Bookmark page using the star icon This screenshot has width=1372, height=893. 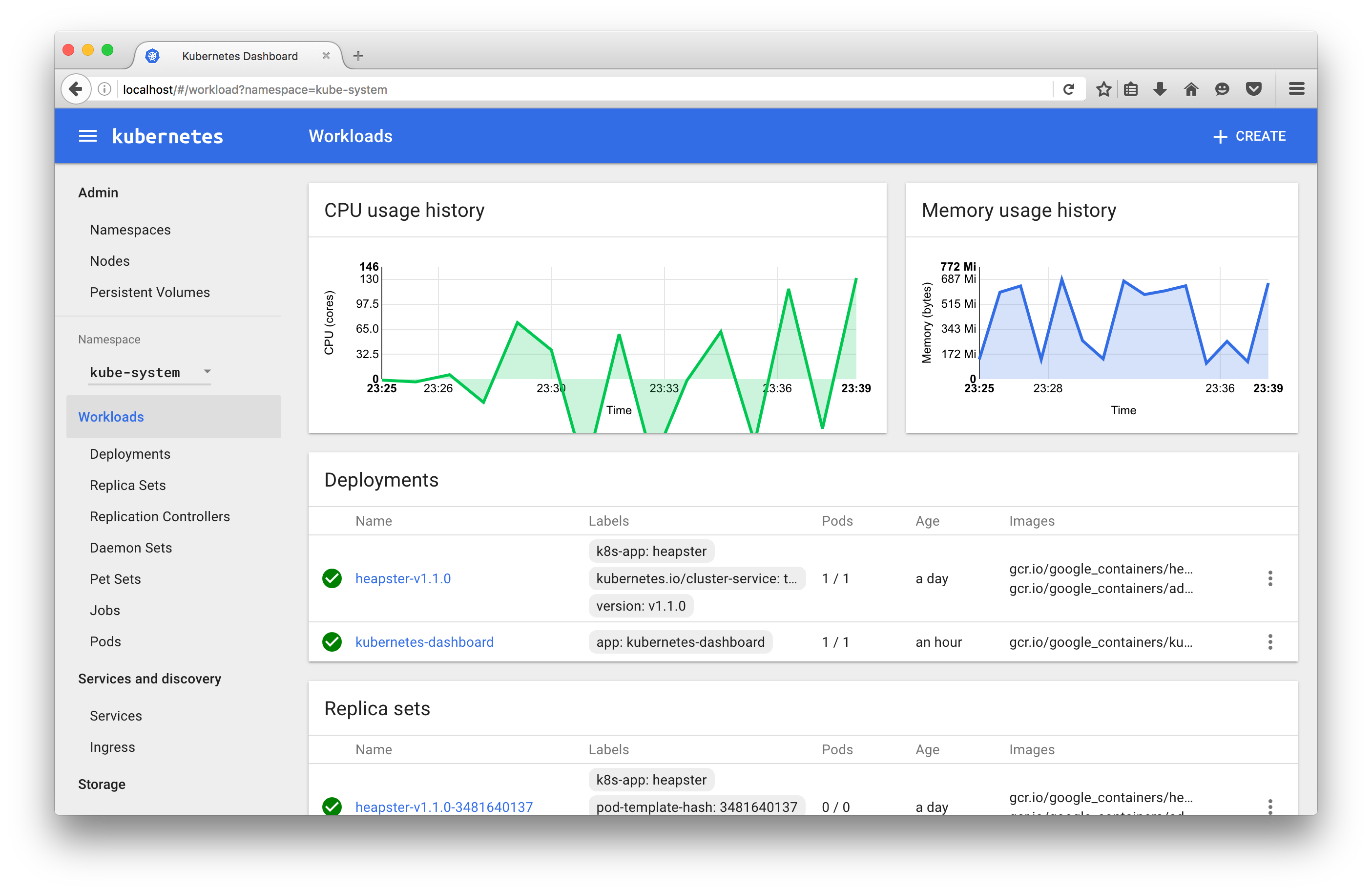pos(1103,89)
